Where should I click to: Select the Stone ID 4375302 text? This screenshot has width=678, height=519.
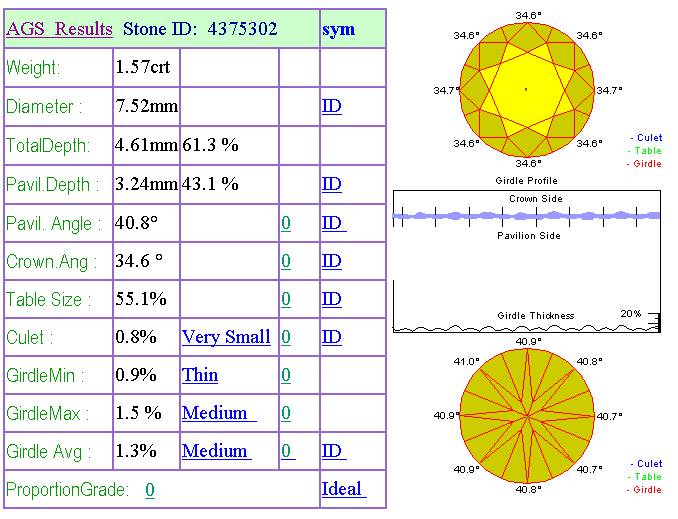pos(200,29)
